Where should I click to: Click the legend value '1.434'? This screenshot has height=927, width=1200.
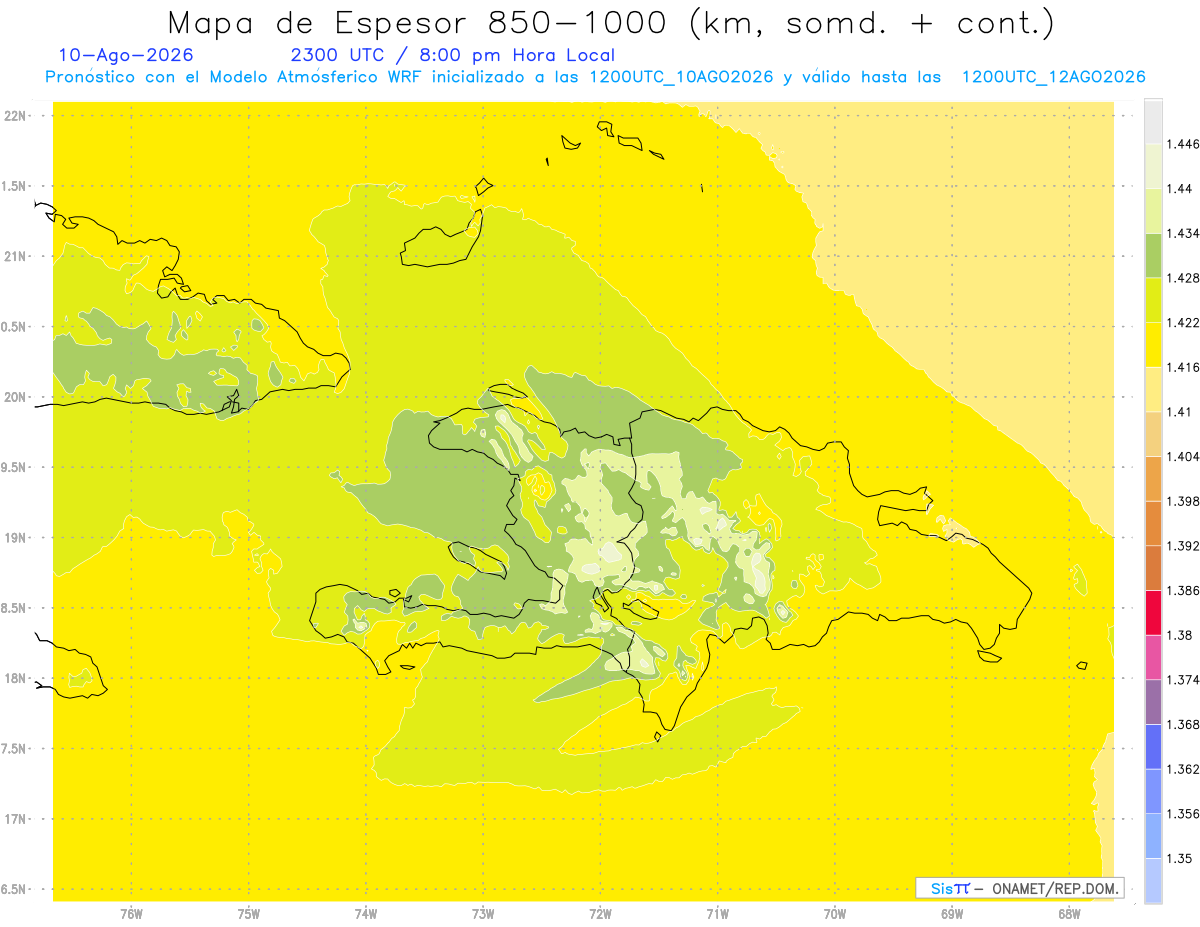(x=1183, y=233)
